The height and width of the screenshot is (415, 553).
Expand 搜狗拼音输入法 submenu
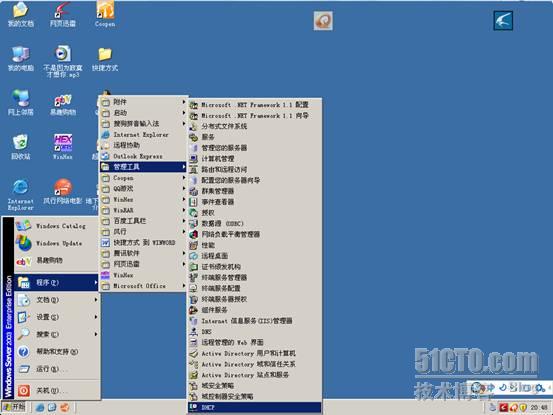(143, 124)
